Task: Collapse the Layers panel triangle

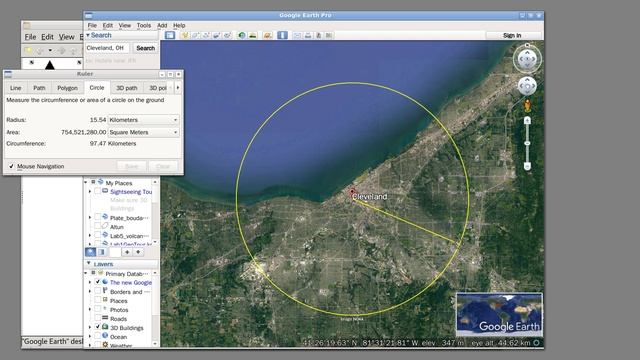Action: 89,264
